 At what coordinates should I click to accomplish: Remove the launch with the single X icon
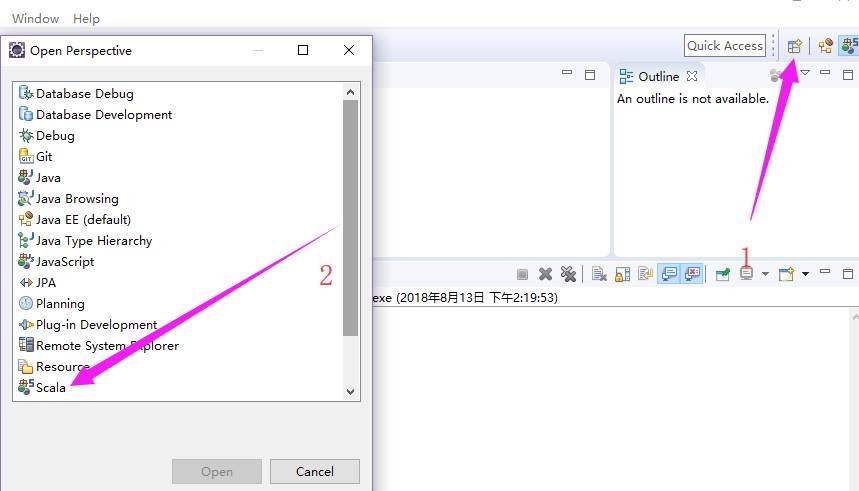click(546, 274)
